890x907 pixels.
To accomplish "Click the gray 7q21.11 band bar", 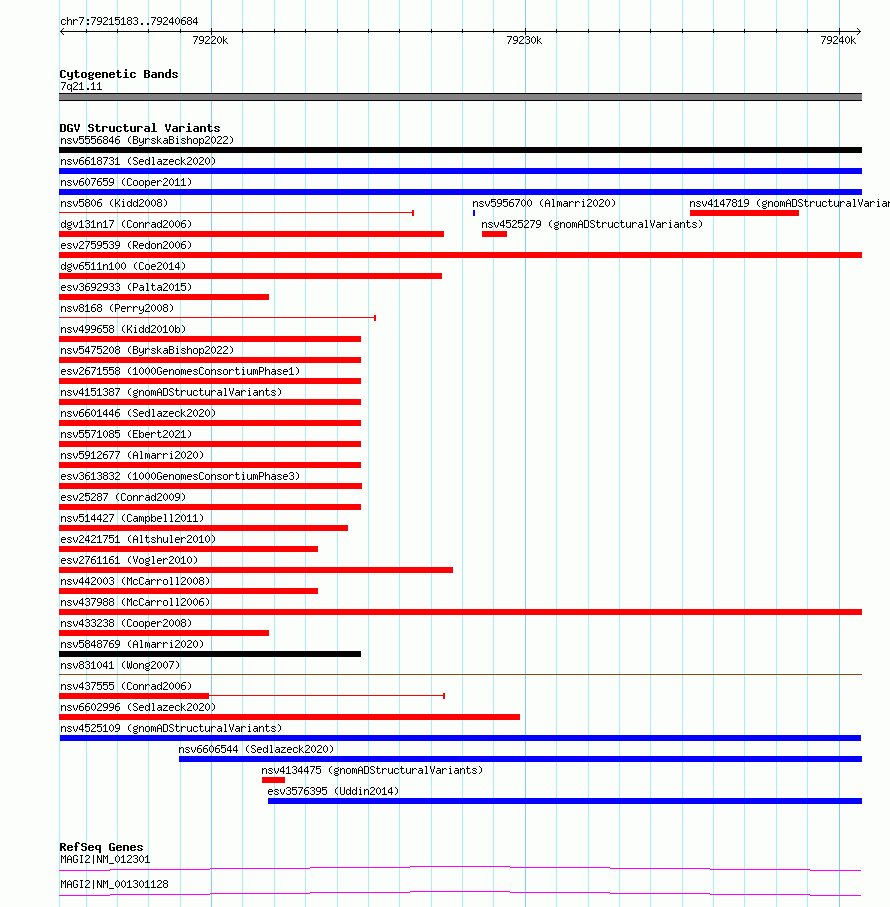I will 460,97.
